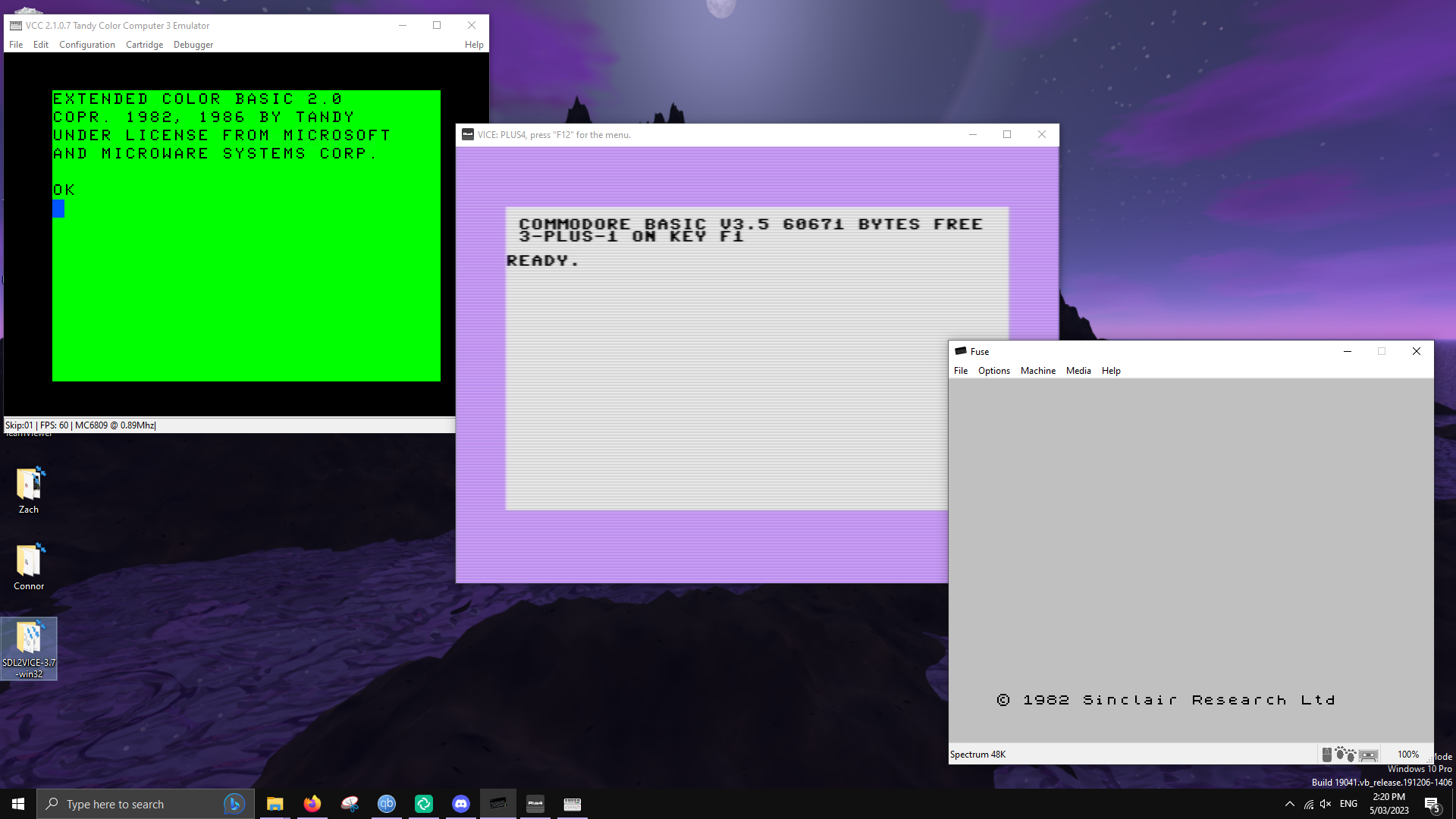The width and height of the screenshot is (1456, 819).
Task: Open the clock and date flyout
Action: [1389, 804]
